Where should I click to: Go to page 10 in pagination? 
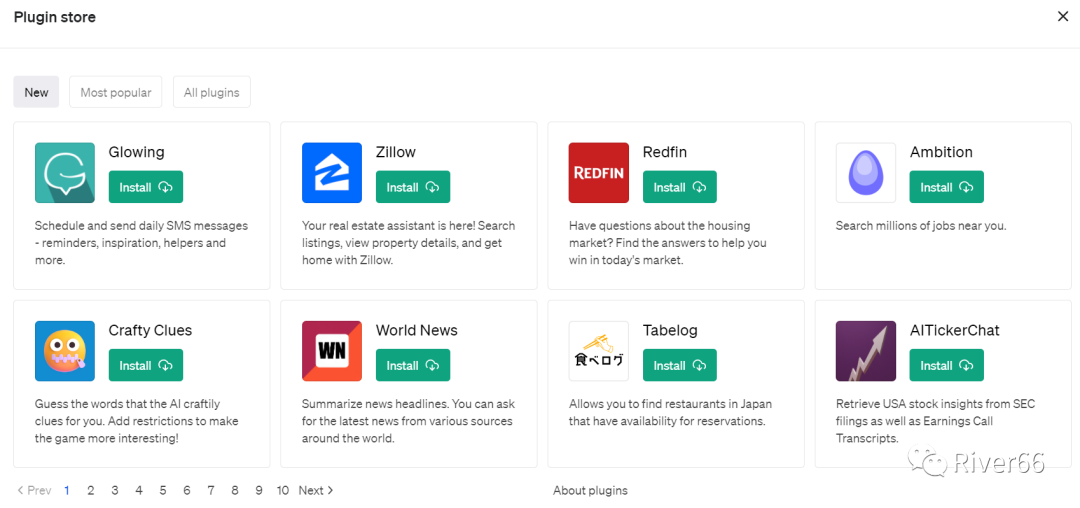pos(283,490)
